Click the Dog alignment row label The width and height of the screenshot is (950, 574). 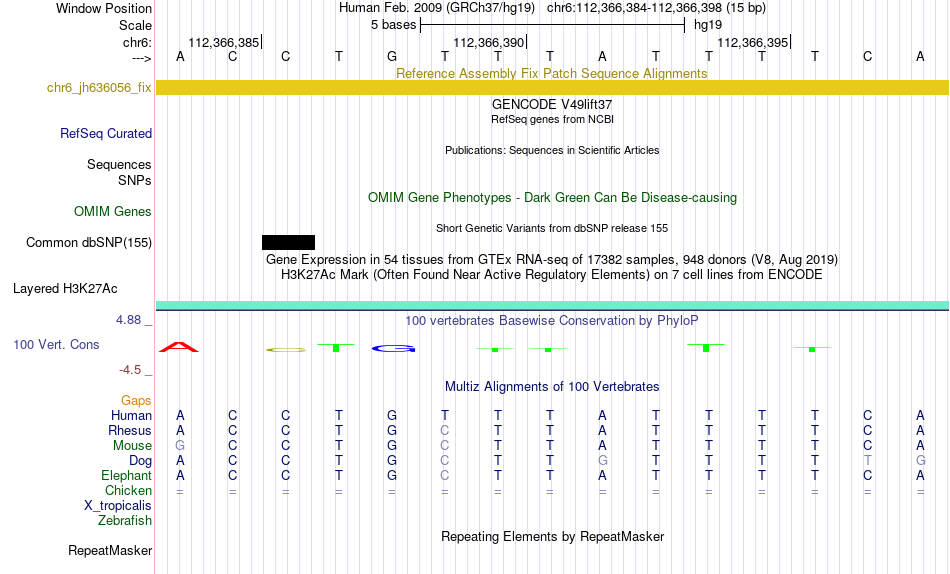(x=140, y=461)
